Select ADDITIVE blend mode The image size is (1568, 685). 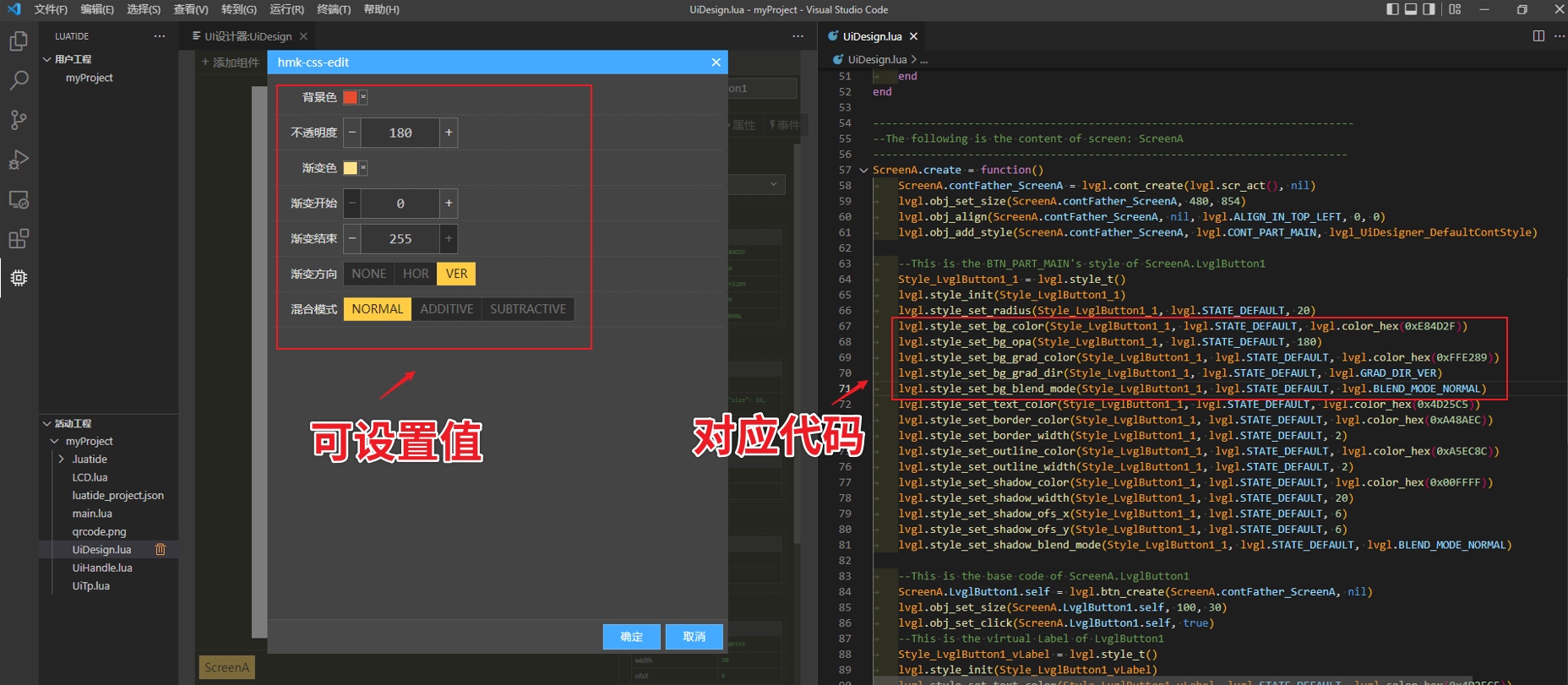point(447,309)
